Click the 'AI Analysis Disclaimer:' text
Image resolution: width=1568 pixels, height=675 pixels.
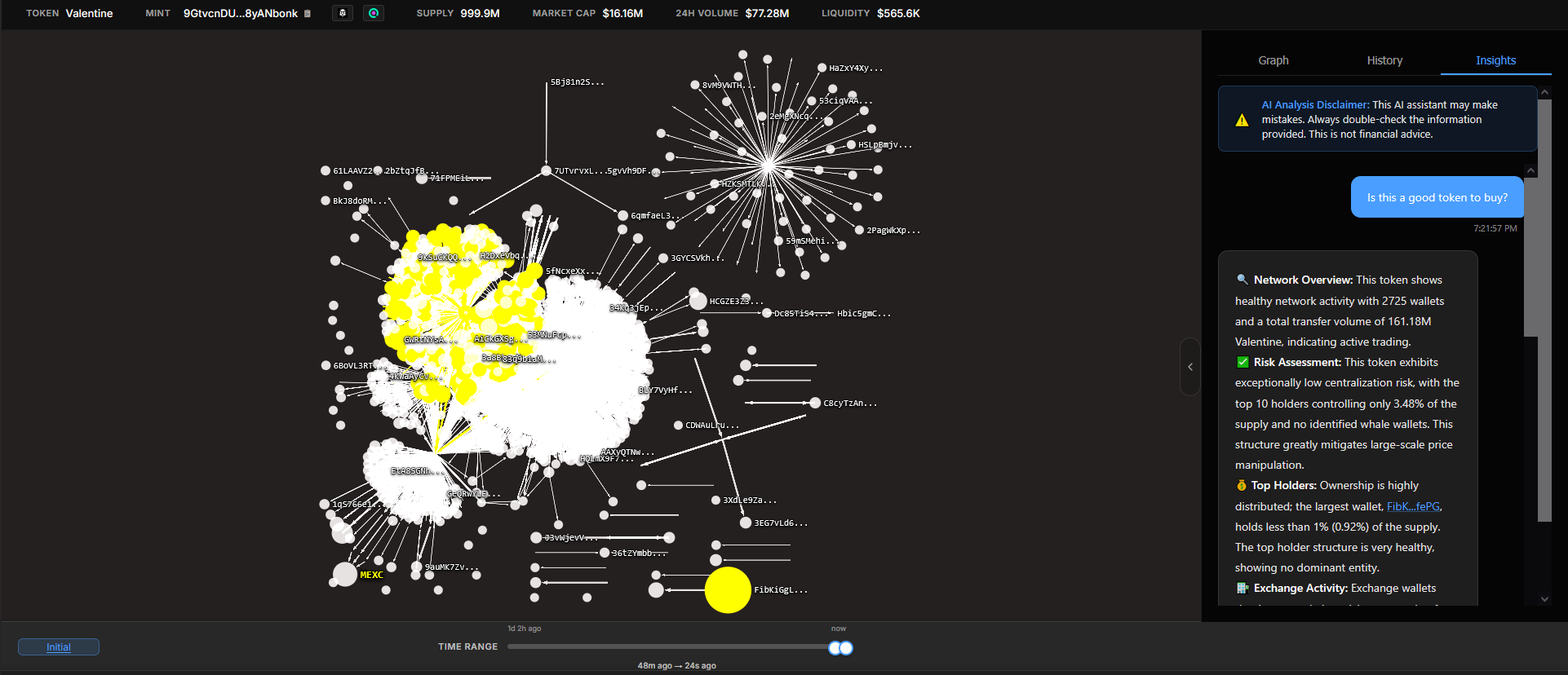[1315, 104]
